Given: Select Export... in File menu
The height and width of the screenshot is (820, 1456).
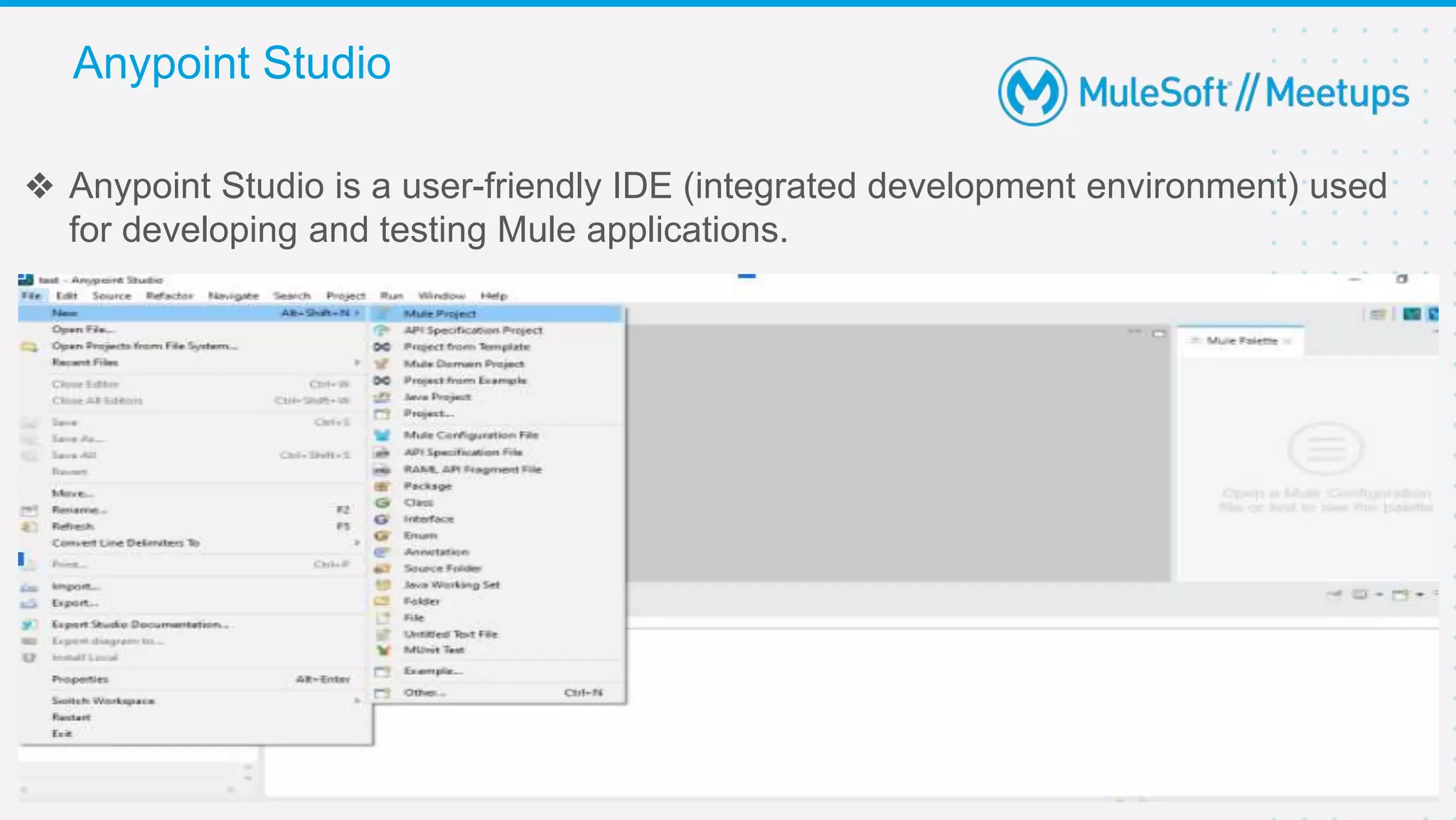Looking at the screenshot, I should pos(193,603).
